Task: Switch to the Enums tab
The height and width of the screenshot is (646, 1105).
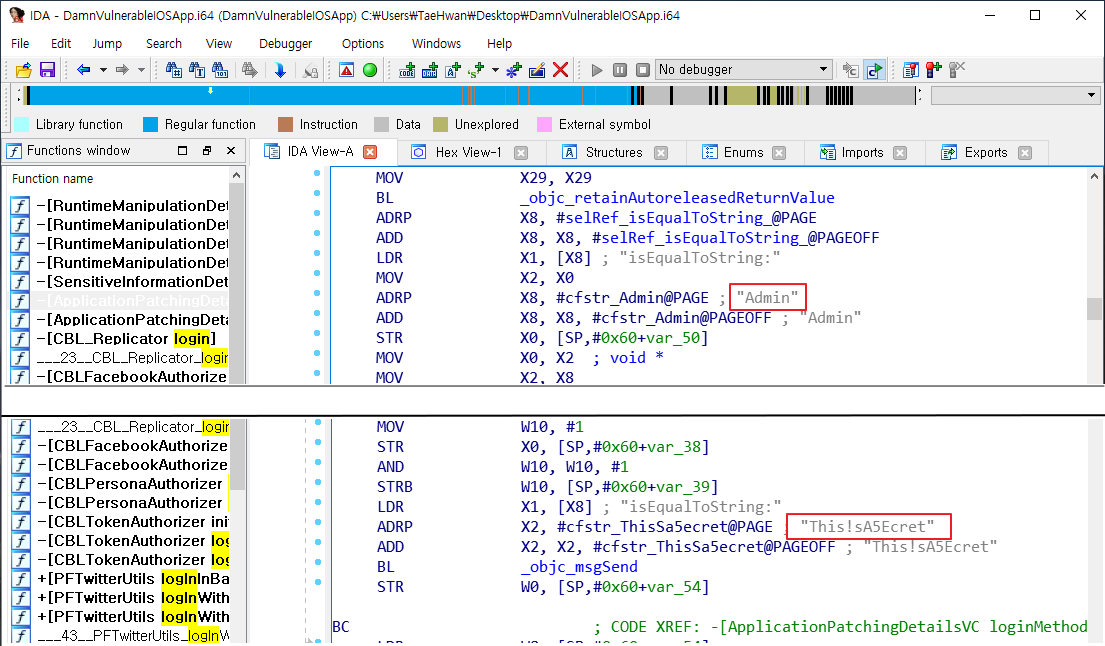Action: [743, 152]
